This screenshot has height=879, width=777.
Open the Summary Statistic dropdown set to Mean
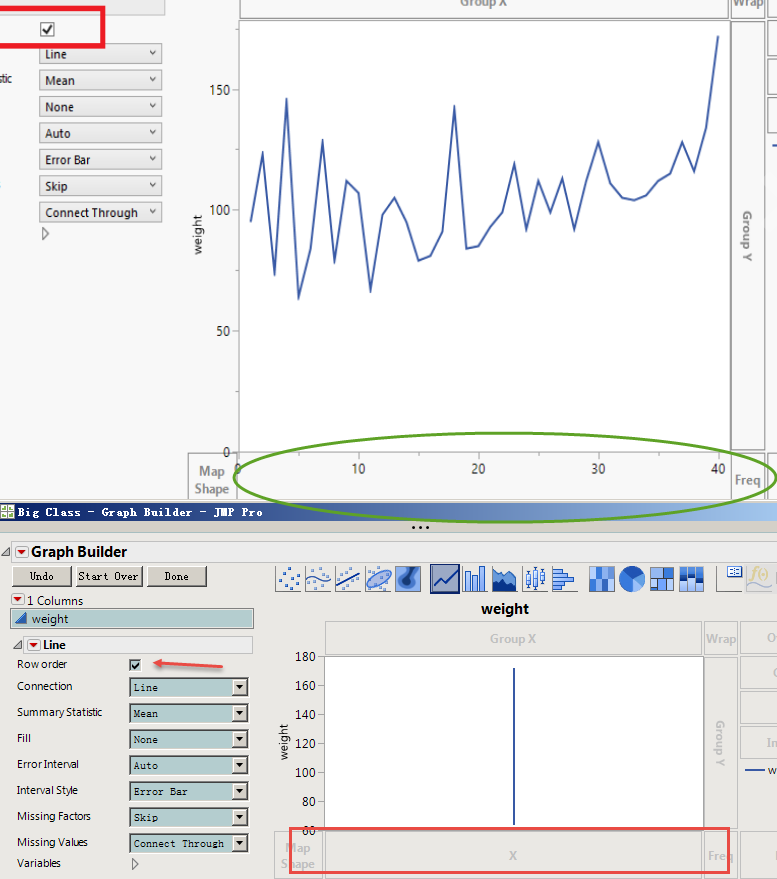click(188, 713)
